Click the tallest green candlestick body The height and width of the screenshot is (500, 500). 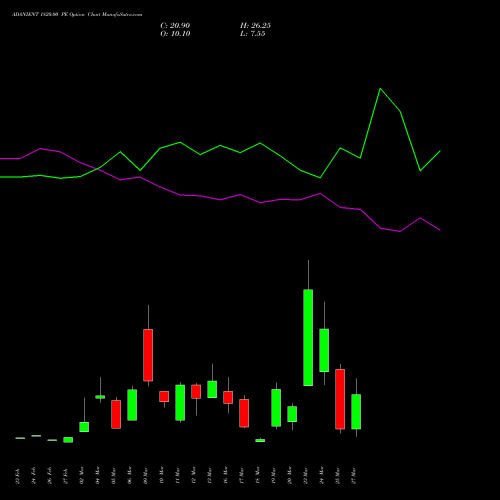(308, 337)
